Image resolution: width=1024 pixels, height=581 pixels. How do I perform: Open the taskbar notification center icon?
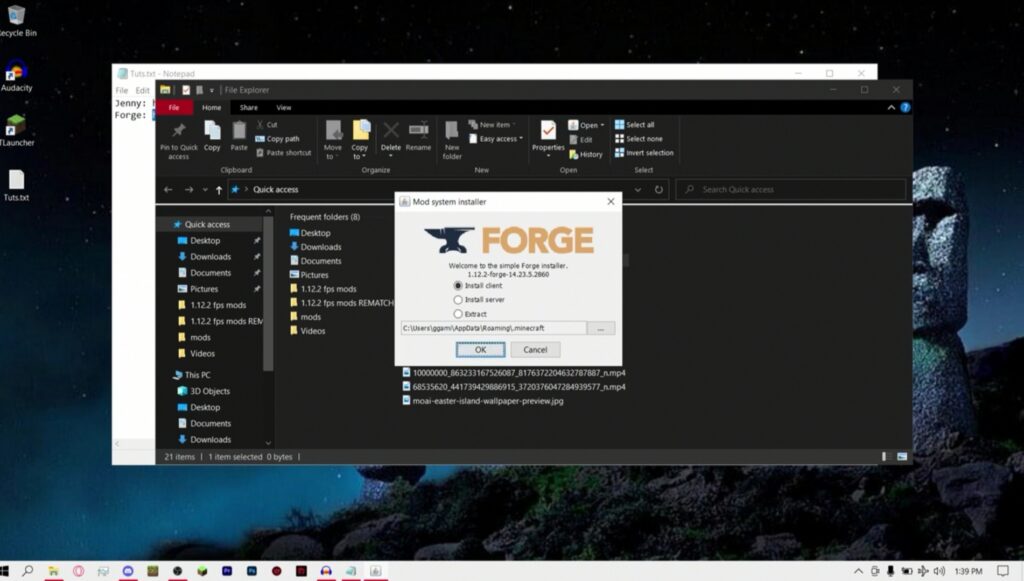pyautogui.click(x=1003, y=571)
